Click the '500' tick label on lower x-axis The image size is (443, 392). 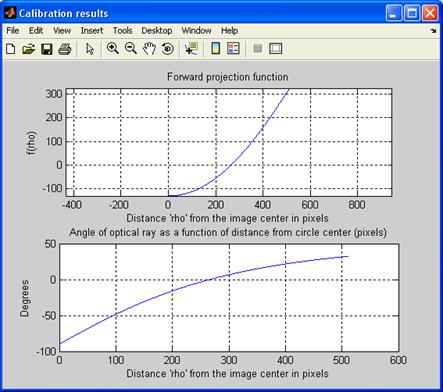(342, 360)
